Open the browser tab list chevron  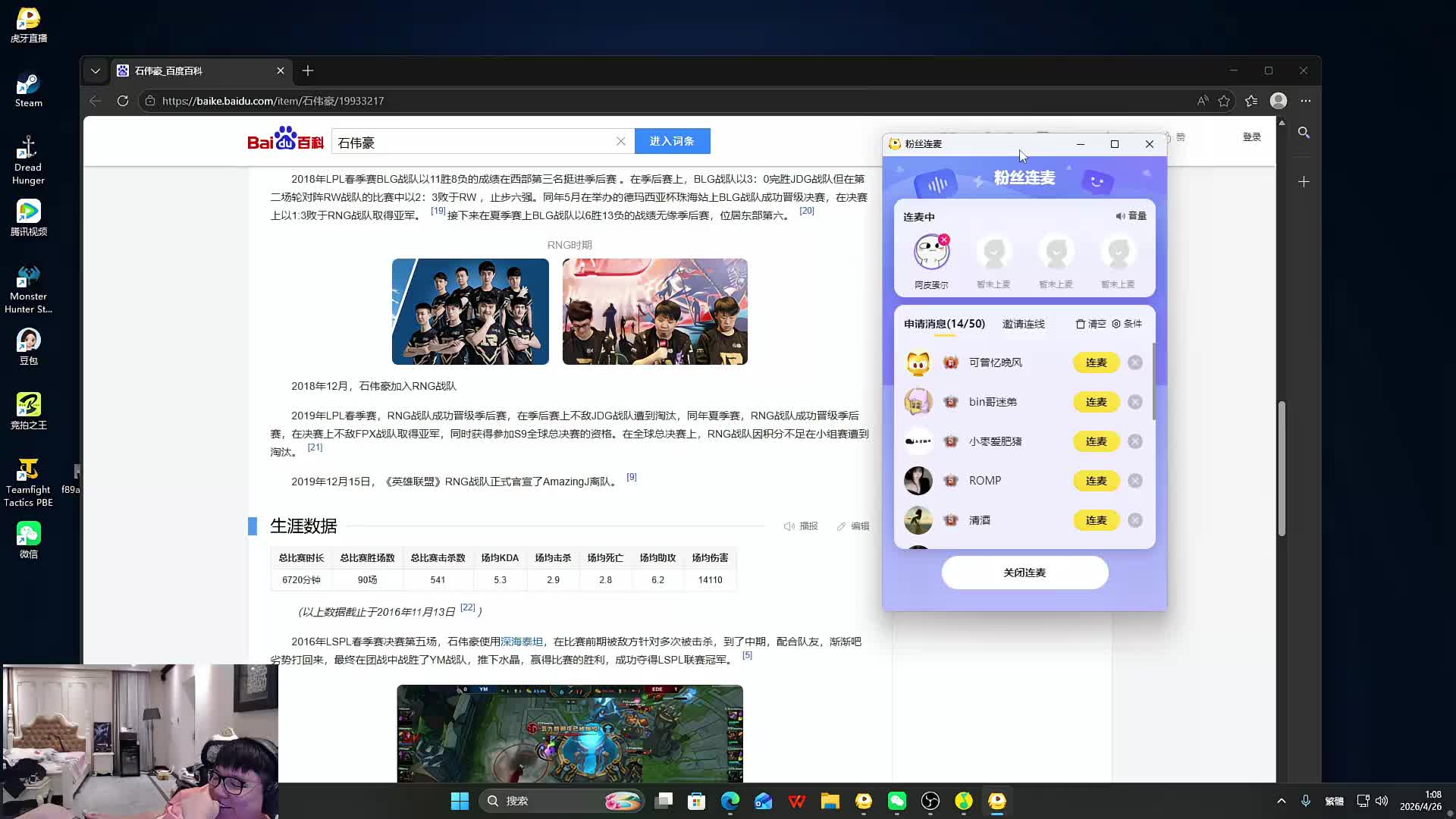[95, 71]
